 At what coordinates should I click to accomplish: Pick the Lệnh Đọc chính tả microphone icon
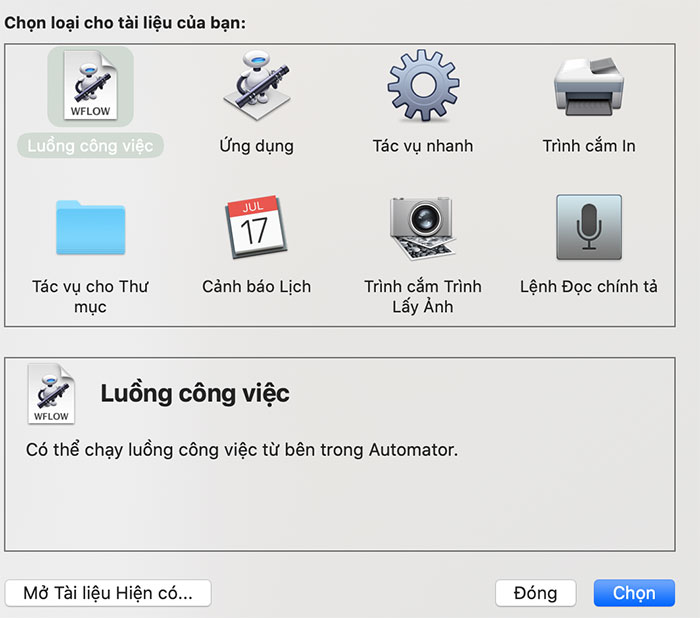click(589, 227)
